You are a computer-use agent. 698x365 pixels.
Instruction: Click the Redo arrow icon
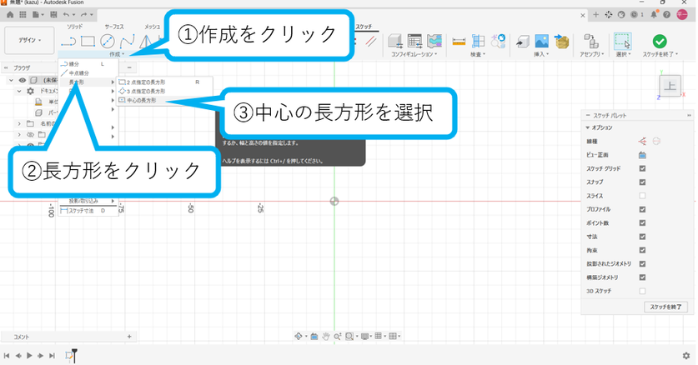(84, 15)
